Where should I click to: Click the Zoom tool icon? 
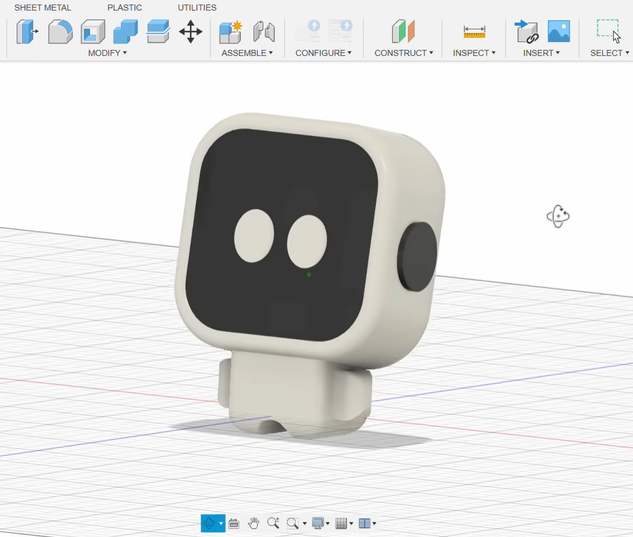[x=273, y=523]
